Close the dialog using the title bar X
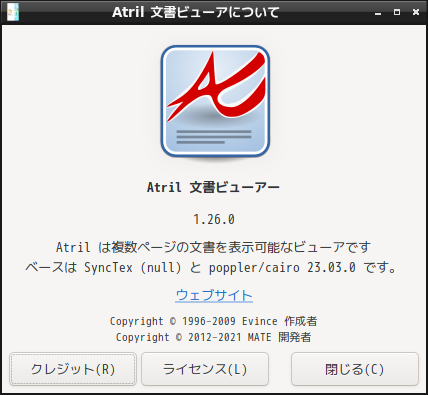This screenshot has width=428, height=395. coord(416,12)
